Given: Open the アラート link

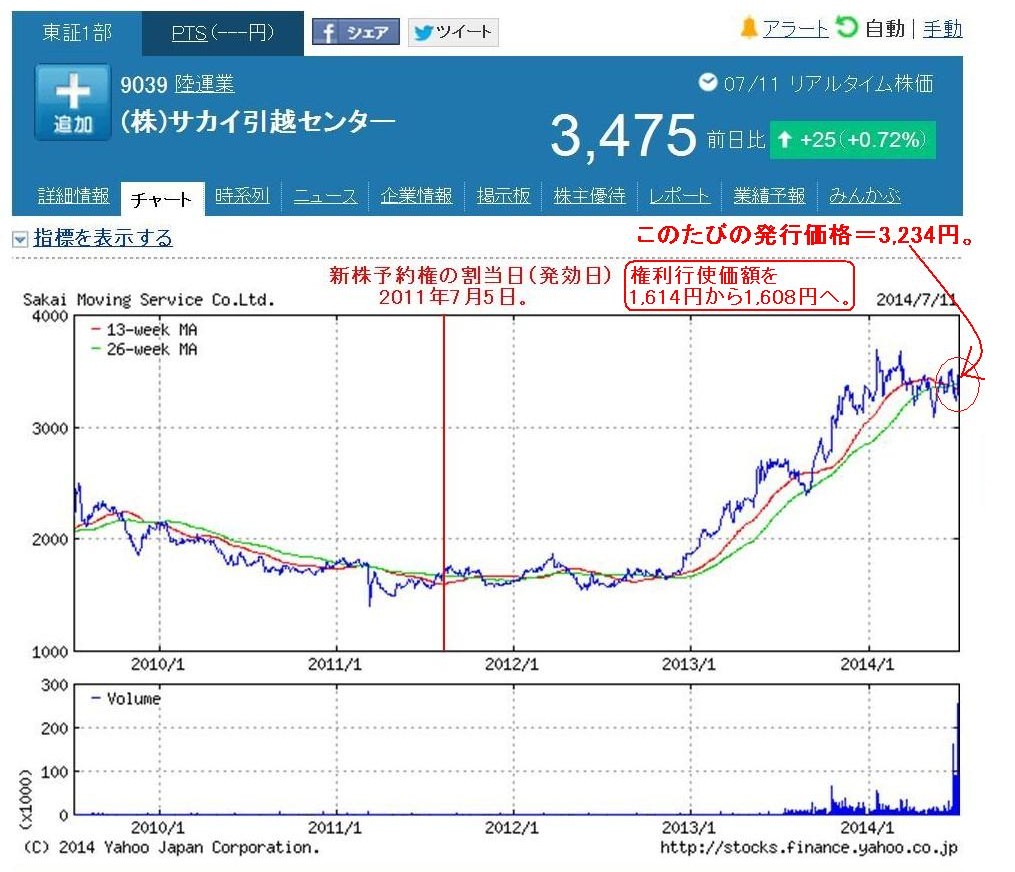Looking at the screenshot, I should [x=796, y=28].
